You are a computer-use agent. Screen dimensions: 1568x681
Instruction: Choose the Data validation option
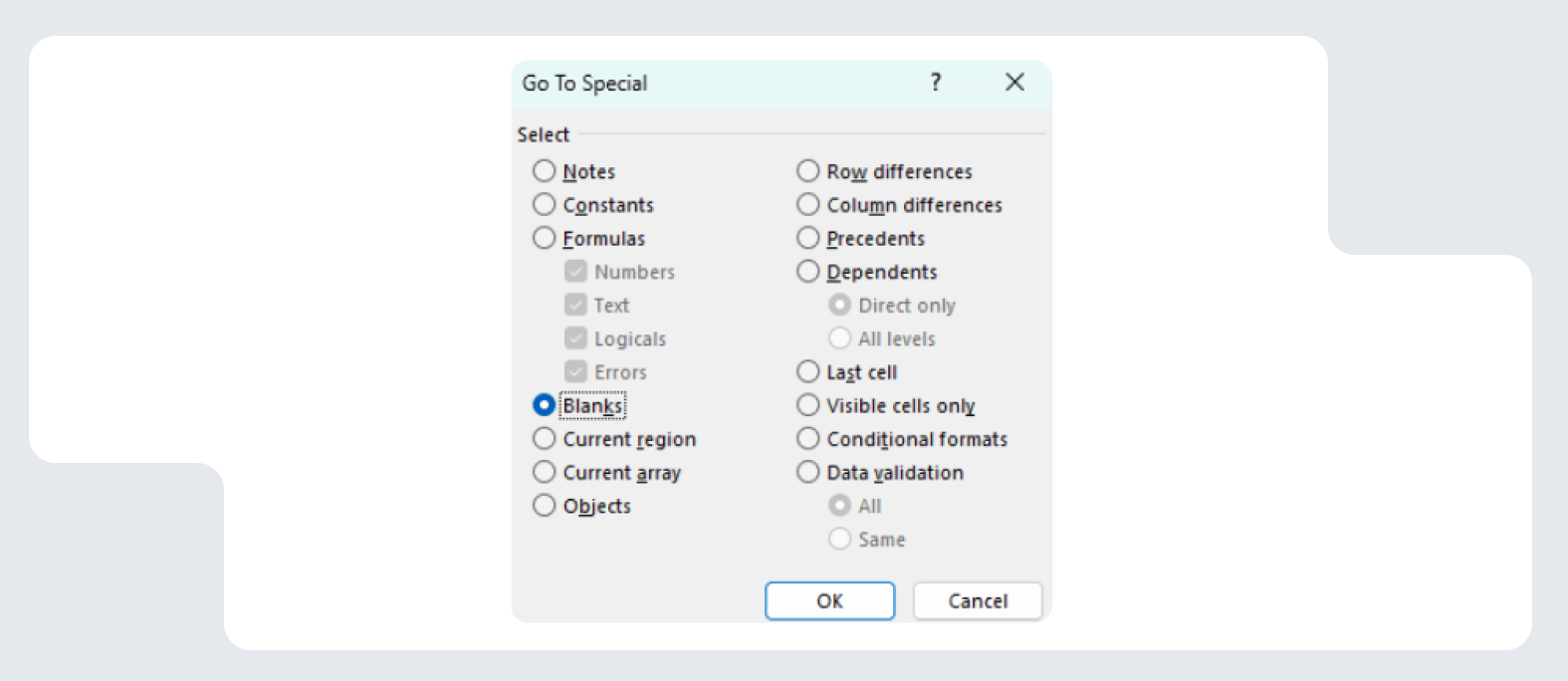point(808,472)
